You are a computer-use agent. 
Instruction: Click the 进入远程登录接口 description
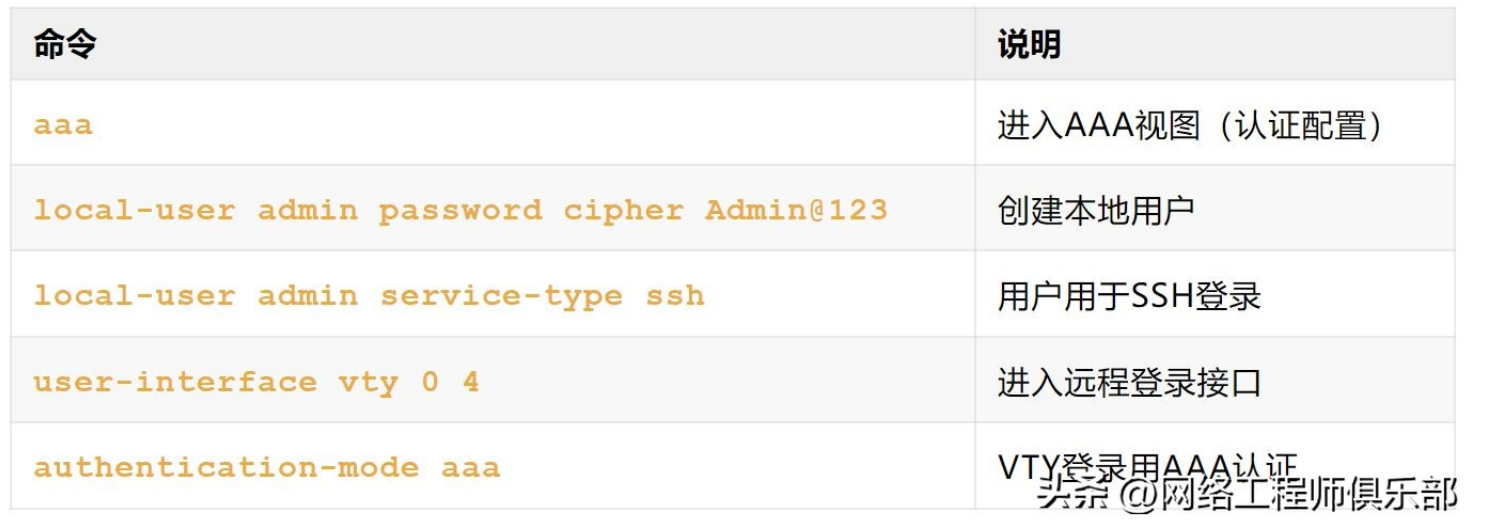click(x=1129, y=383)
